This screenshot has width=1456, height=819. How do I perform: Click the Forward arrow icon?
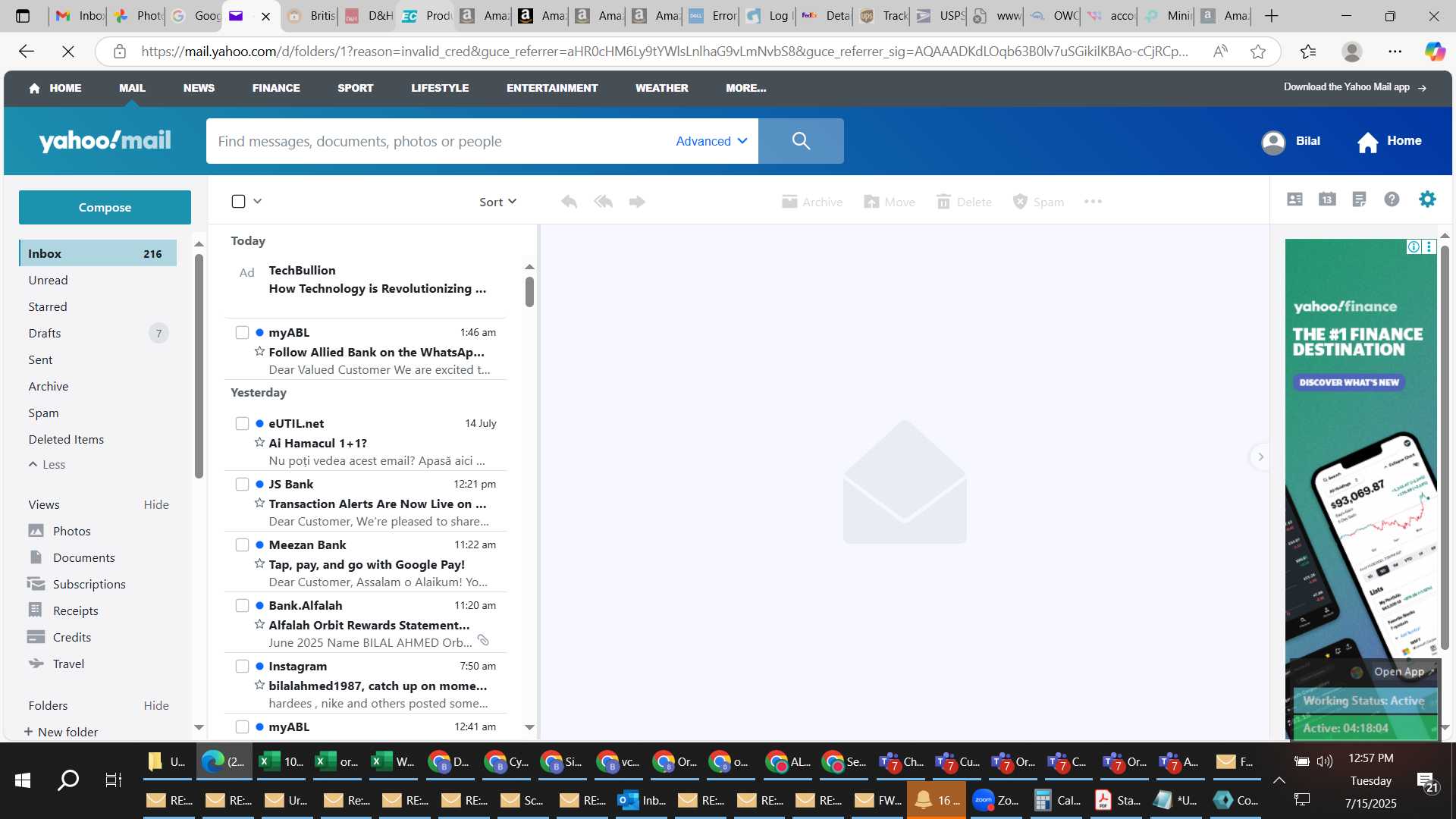coord(637,202)
